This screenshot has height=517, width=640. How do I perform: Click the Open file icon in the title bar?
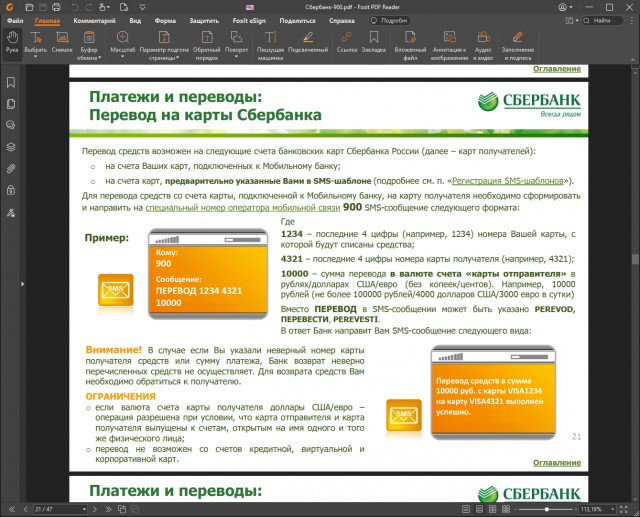(29, 7)
